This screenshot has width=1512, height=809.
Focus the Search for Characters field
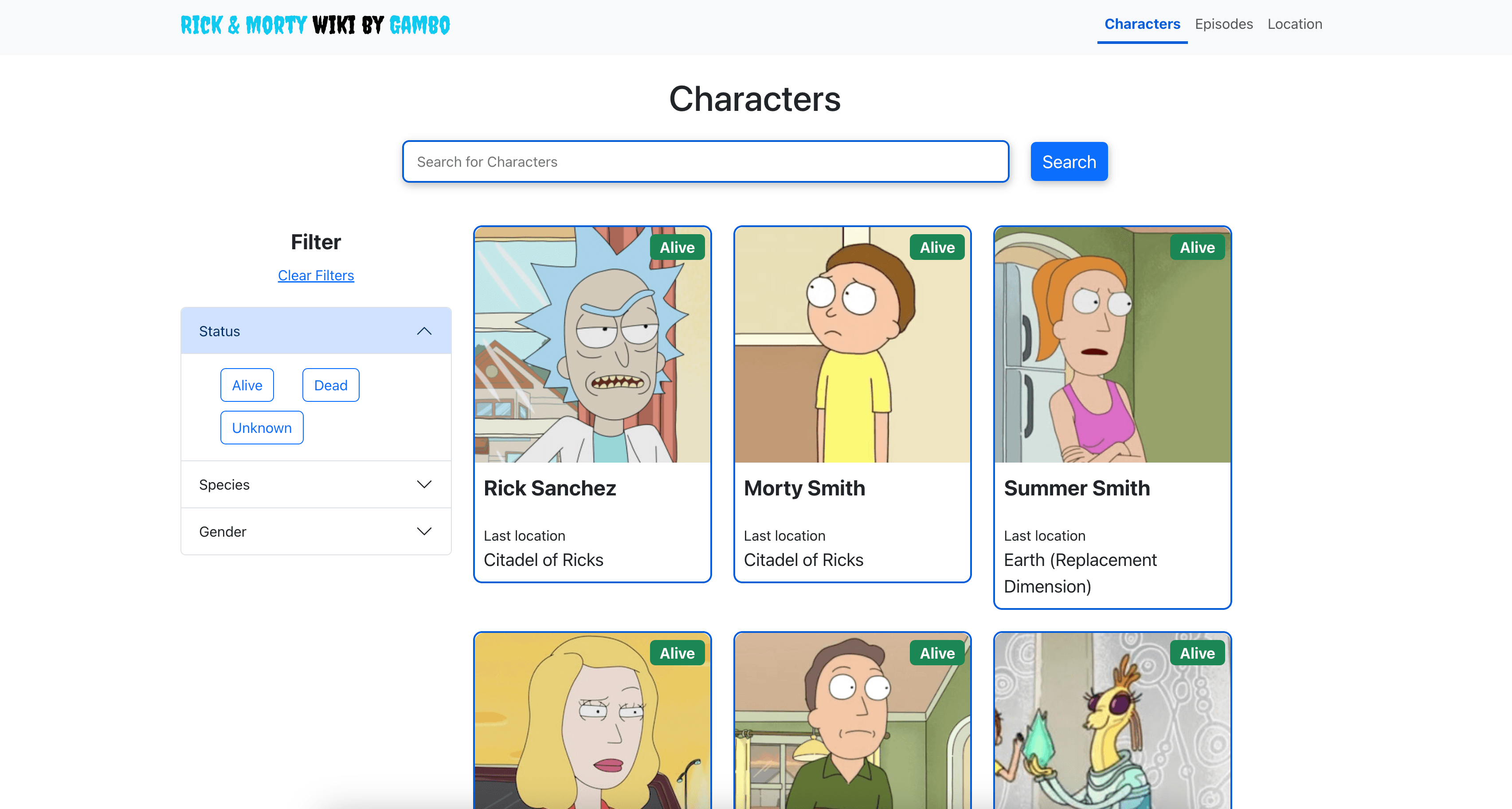[x=705, y=161]
